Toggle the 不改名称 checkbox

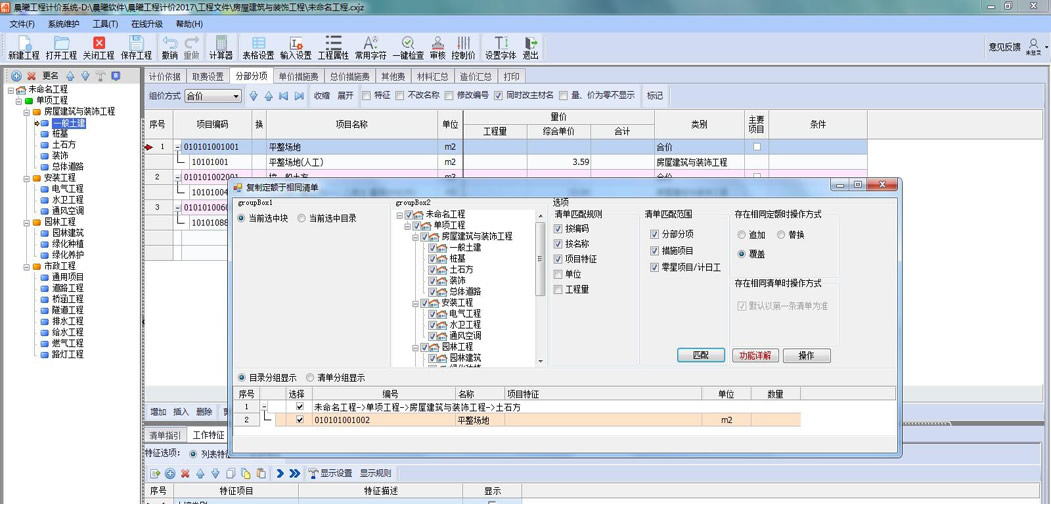click(399, 96)
